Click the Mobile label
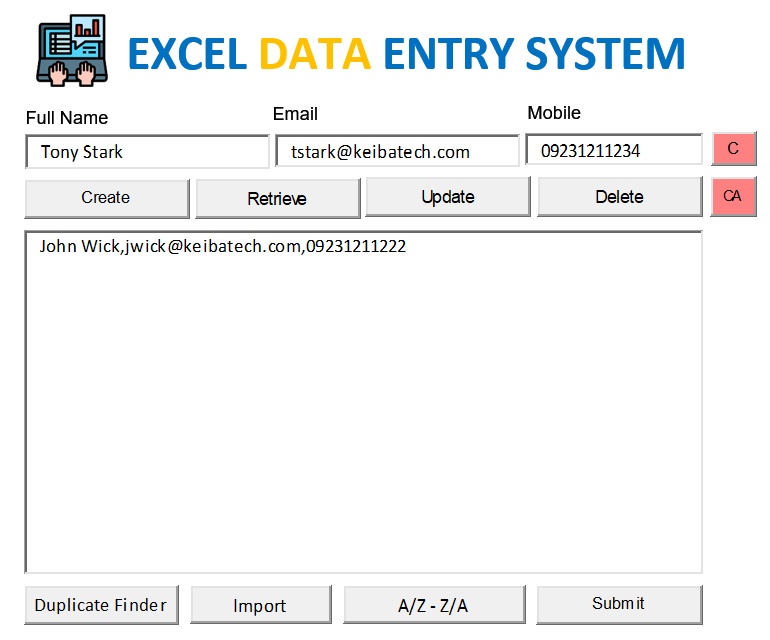 pyautogui.click(x=554, y=113)
